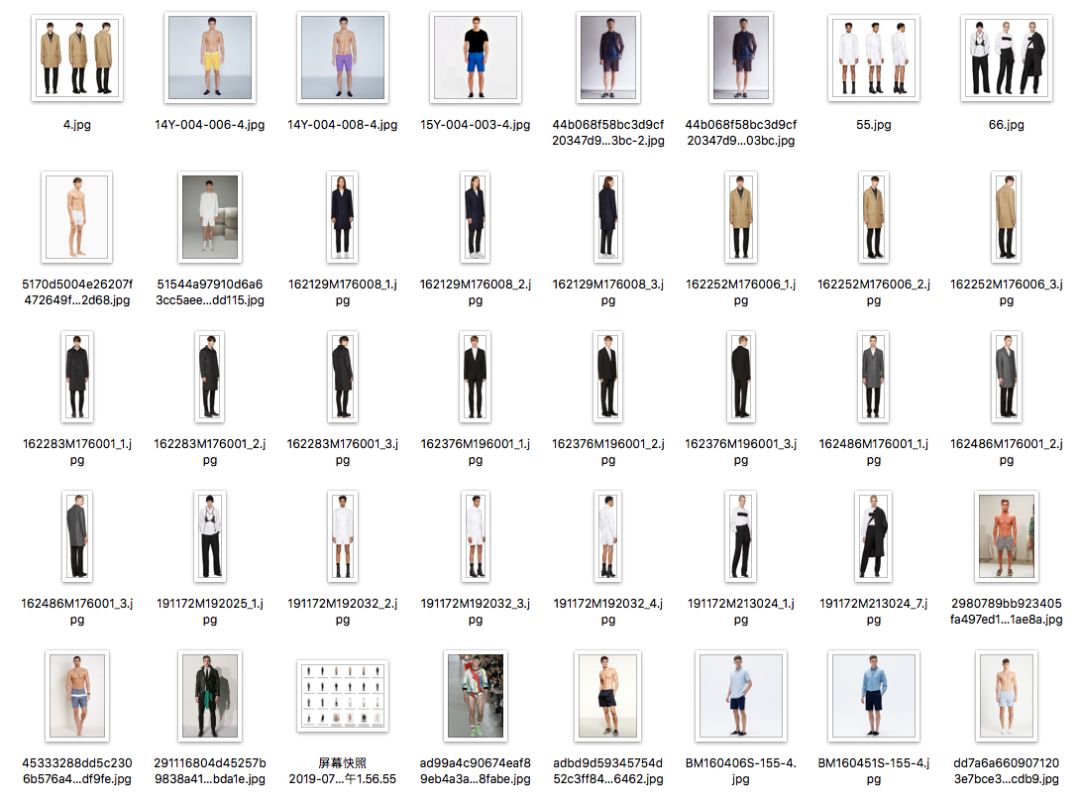The width and height of the screenshot is (1080, 805).
Task: Select the 162376M196001_1.jpg black suit thumbnail
Action: click(475, 377)
